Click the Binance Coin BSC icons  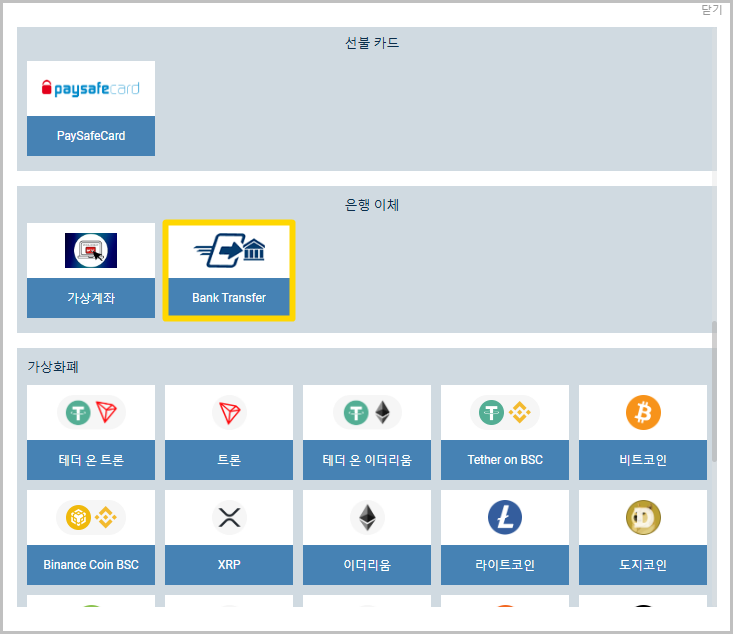click(91, 518)
